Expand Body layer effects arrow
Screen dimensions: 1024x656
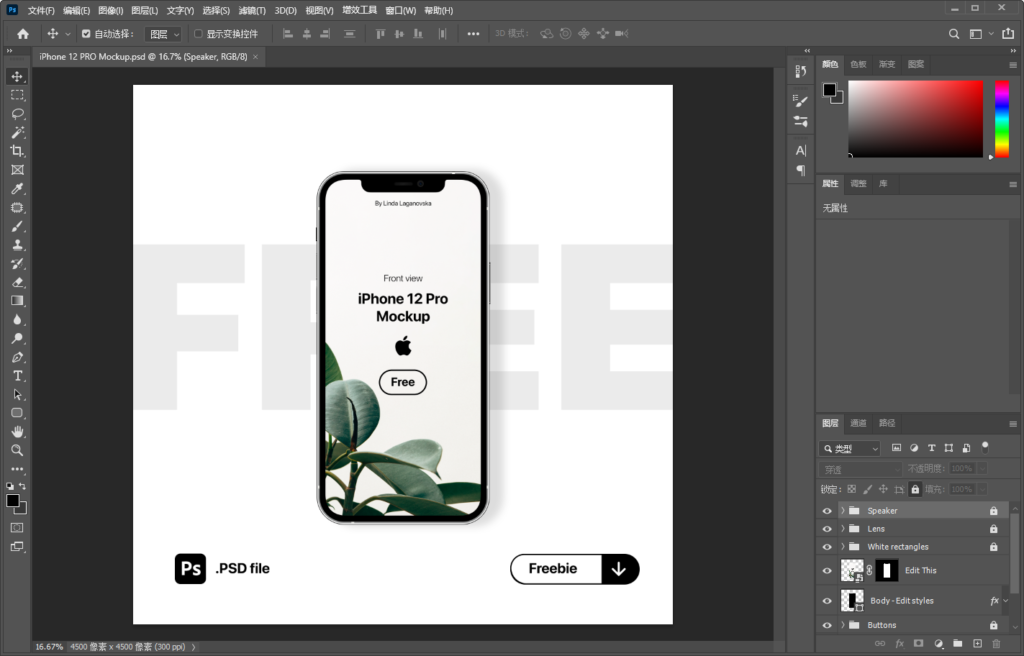coord(1006,601)
